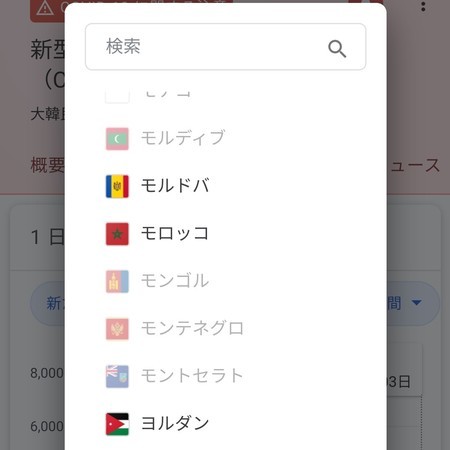Tap the Morocco flag icon

(117, 234)
